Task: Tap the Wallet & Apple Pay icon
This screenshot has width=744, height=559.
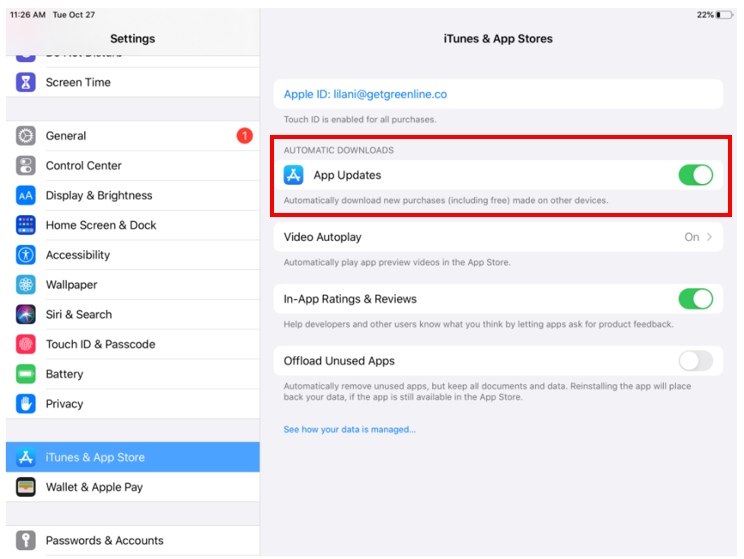Action: [x=26, y=487]
